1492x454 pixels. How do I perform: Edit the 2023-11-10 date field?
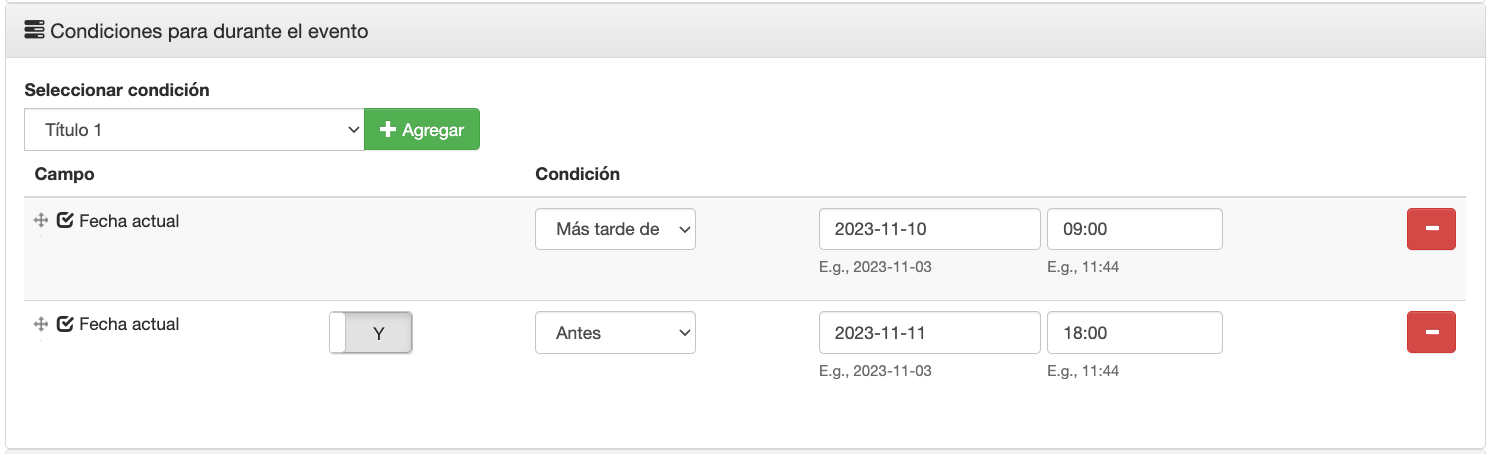(x=930, y=229)
